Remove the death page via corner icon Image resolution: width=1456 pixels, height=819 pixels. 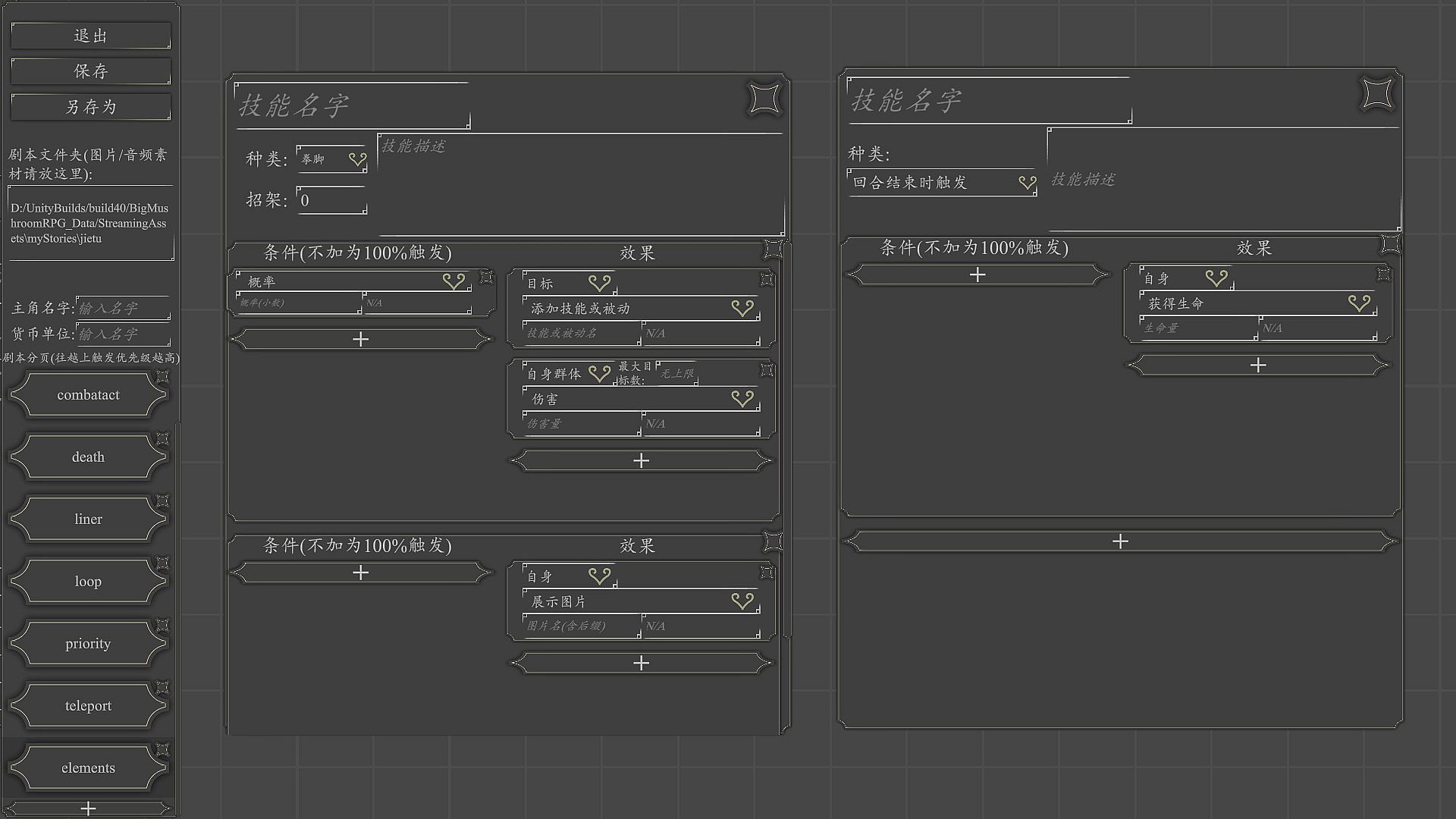tap(162, 439)
